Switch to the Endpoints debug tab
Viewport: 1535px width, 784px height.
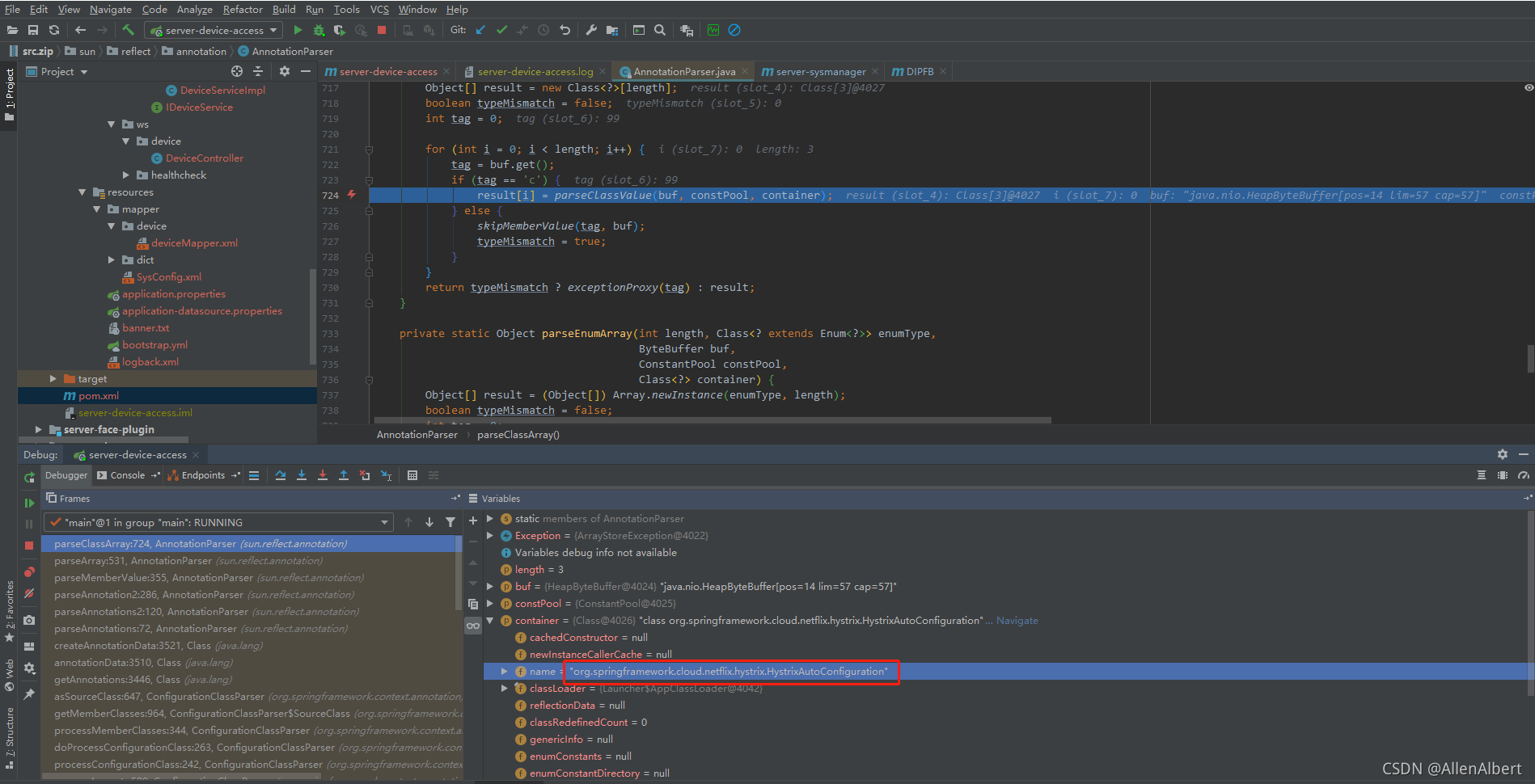click(x=202, y=475)
